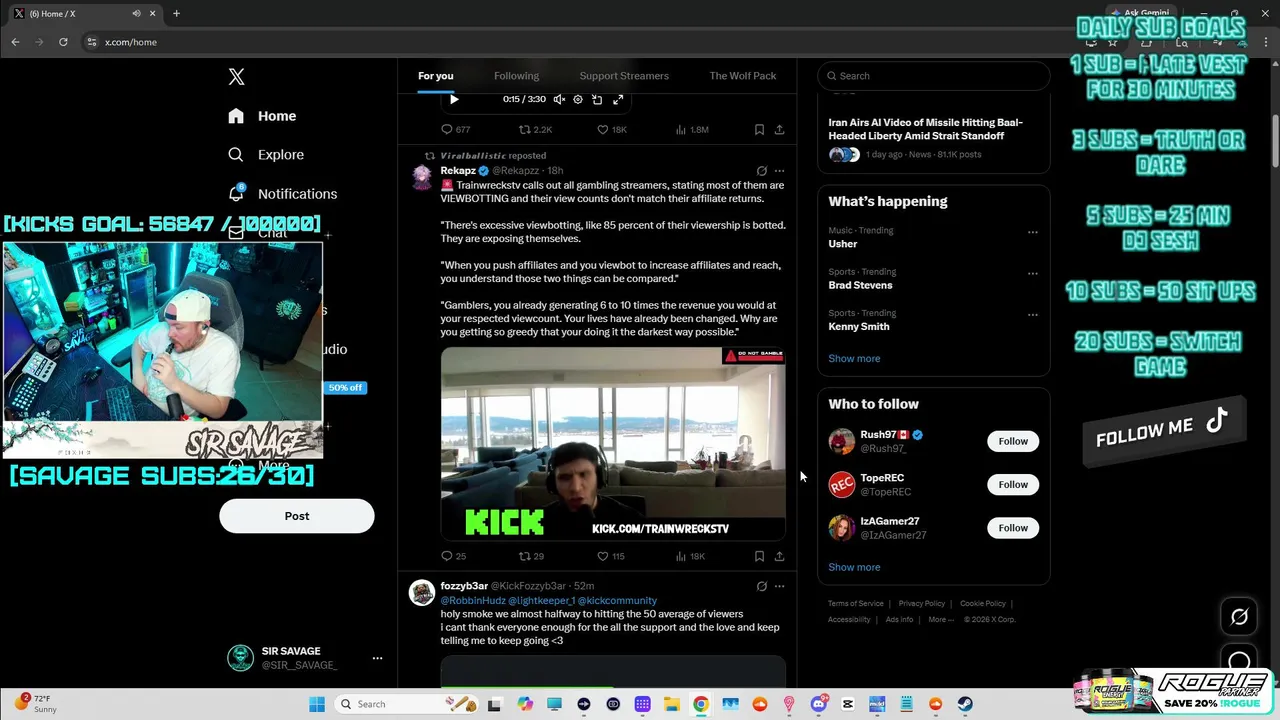
Task: Open more options for Kenny Smith trend
Action: click(x=1033, y=314)
